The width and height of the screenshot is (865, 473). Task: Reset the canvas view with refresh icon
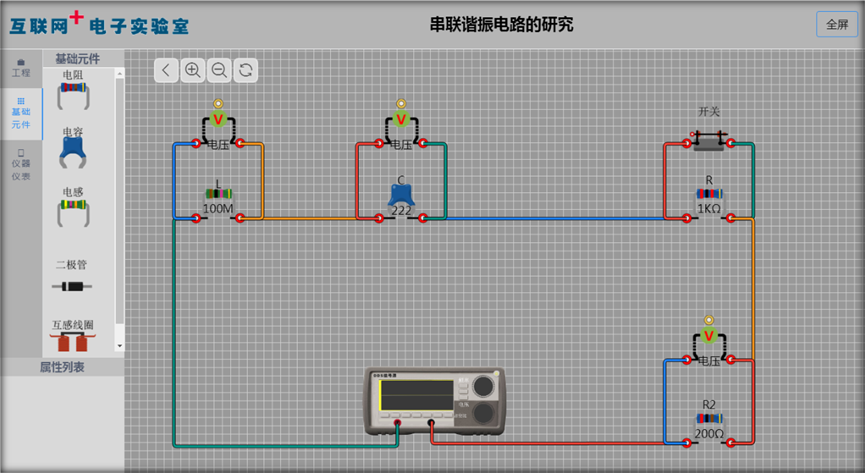tap(245, 69)
